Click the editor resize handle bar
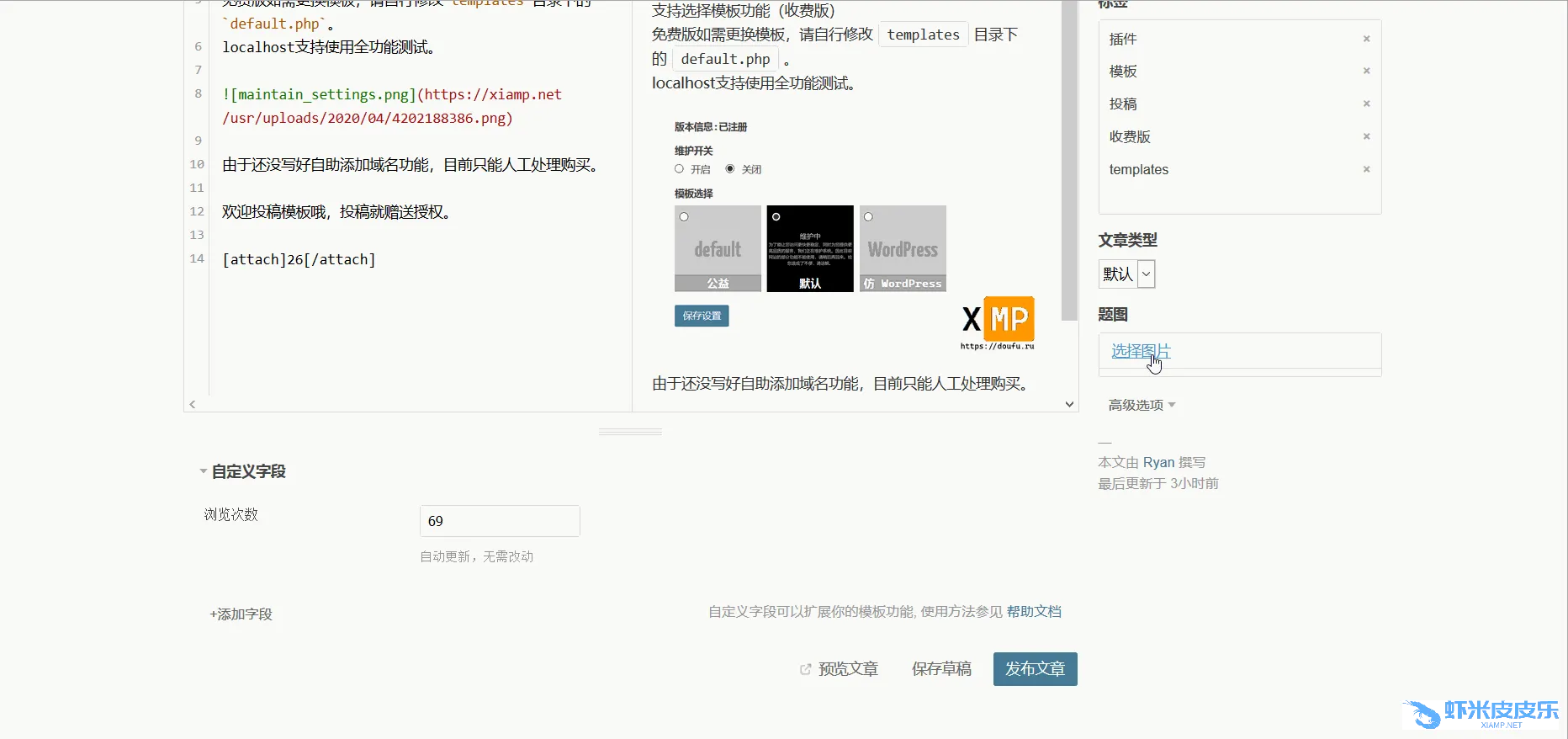 630,432
